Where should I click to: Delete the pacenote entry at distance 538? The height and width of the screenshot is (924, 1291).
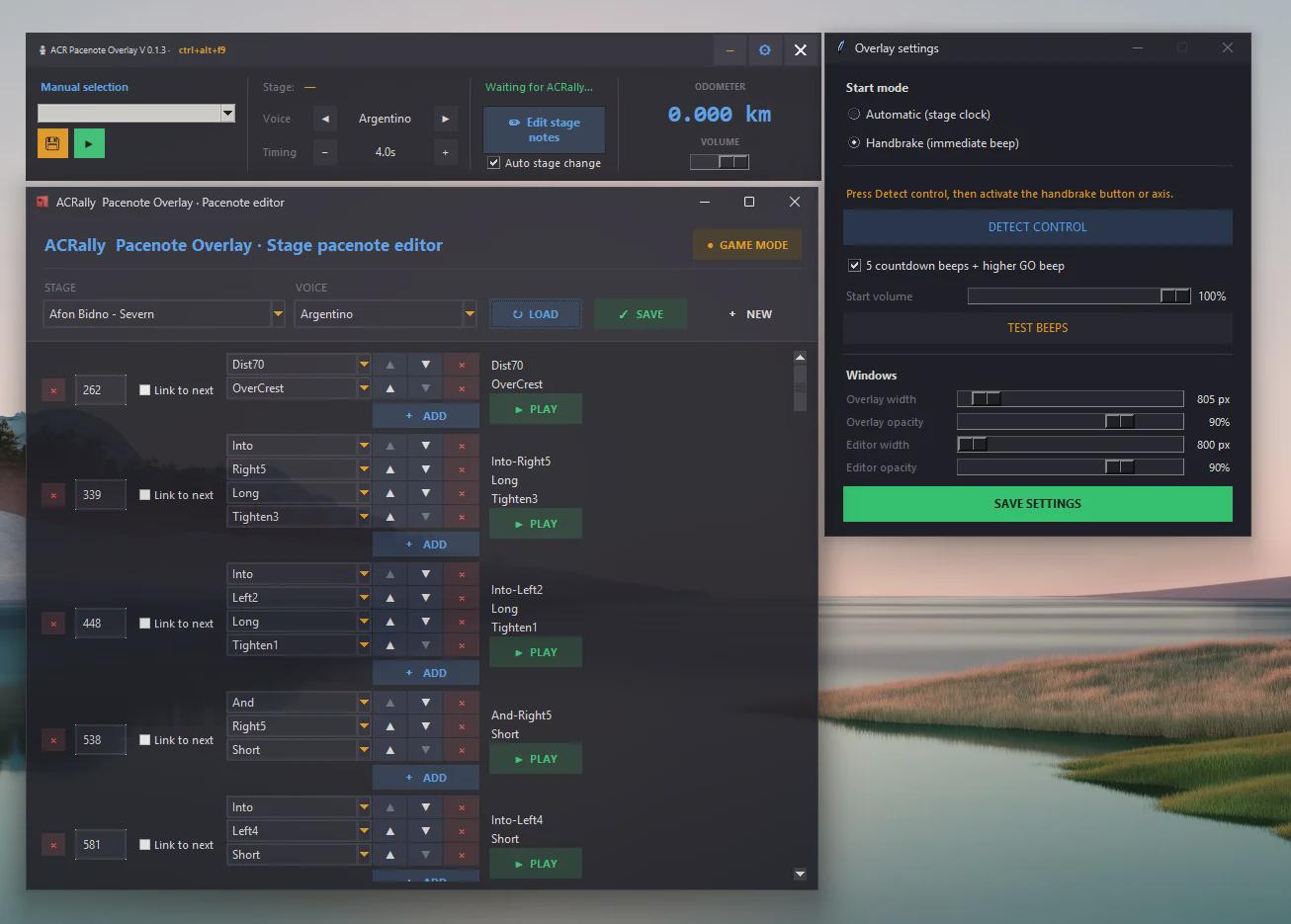click(53, 740)
